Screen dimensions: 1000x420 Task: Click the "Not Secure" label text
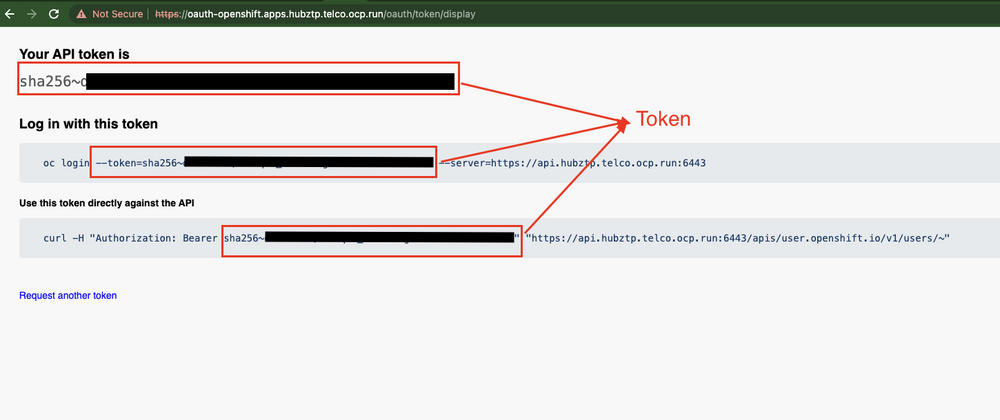pos(117,15)
